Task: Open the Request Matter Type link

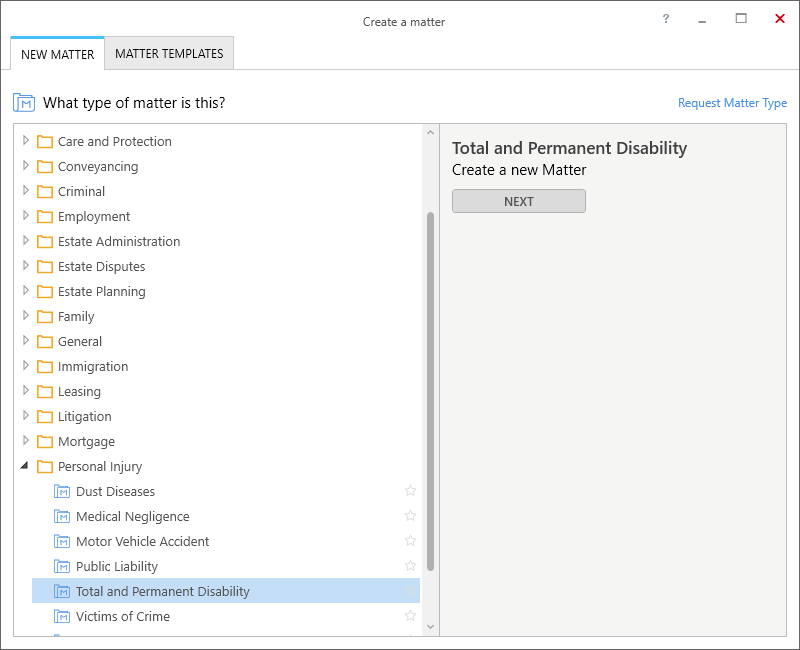Action: pos(732,103)
